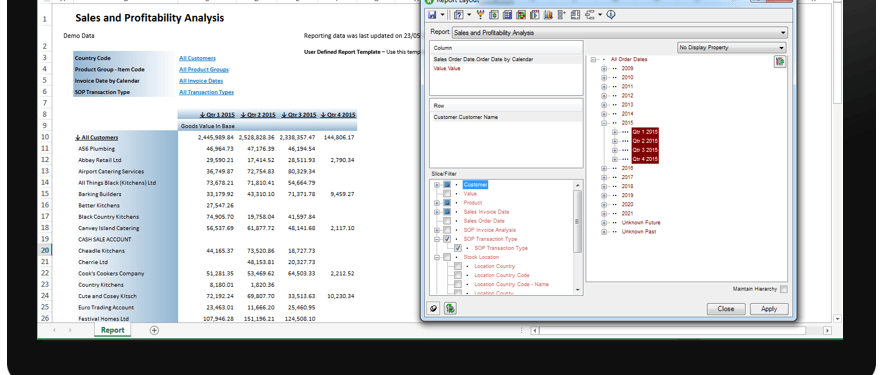Click the Slice/Filter vertical scrollbar thumb

tap(577, 221)
